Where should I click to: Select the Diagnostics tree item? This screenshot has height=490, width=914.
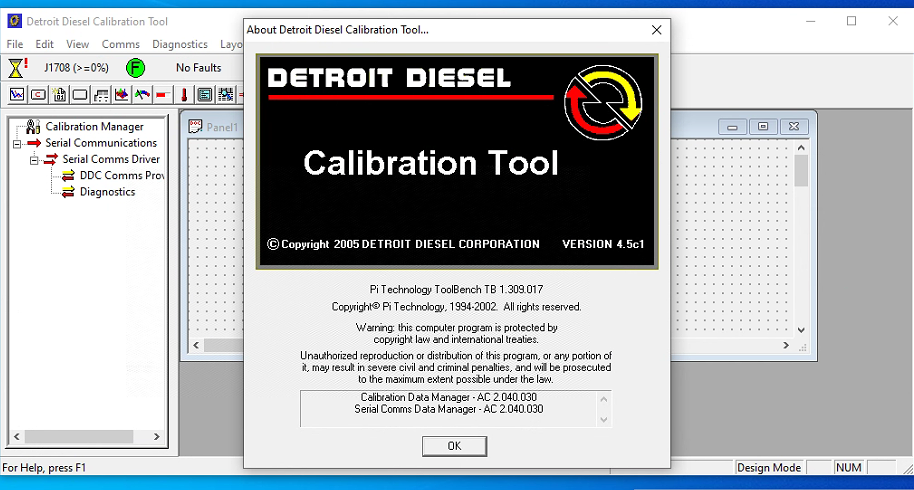pyautogui.click(x=107, y=192)
